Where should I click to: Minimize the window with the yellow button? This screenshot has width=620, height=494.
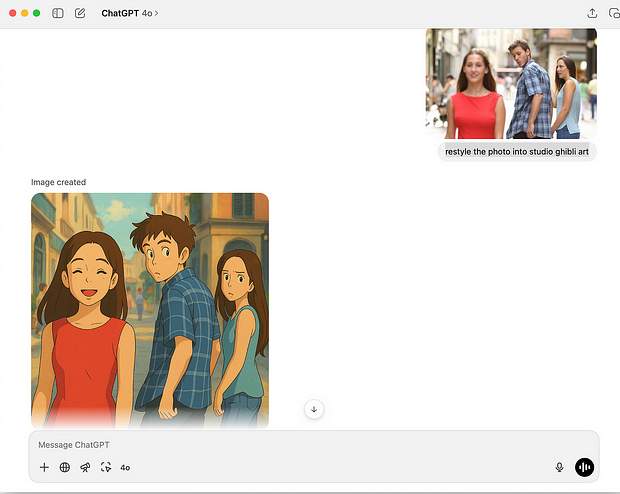pos(25,13)
